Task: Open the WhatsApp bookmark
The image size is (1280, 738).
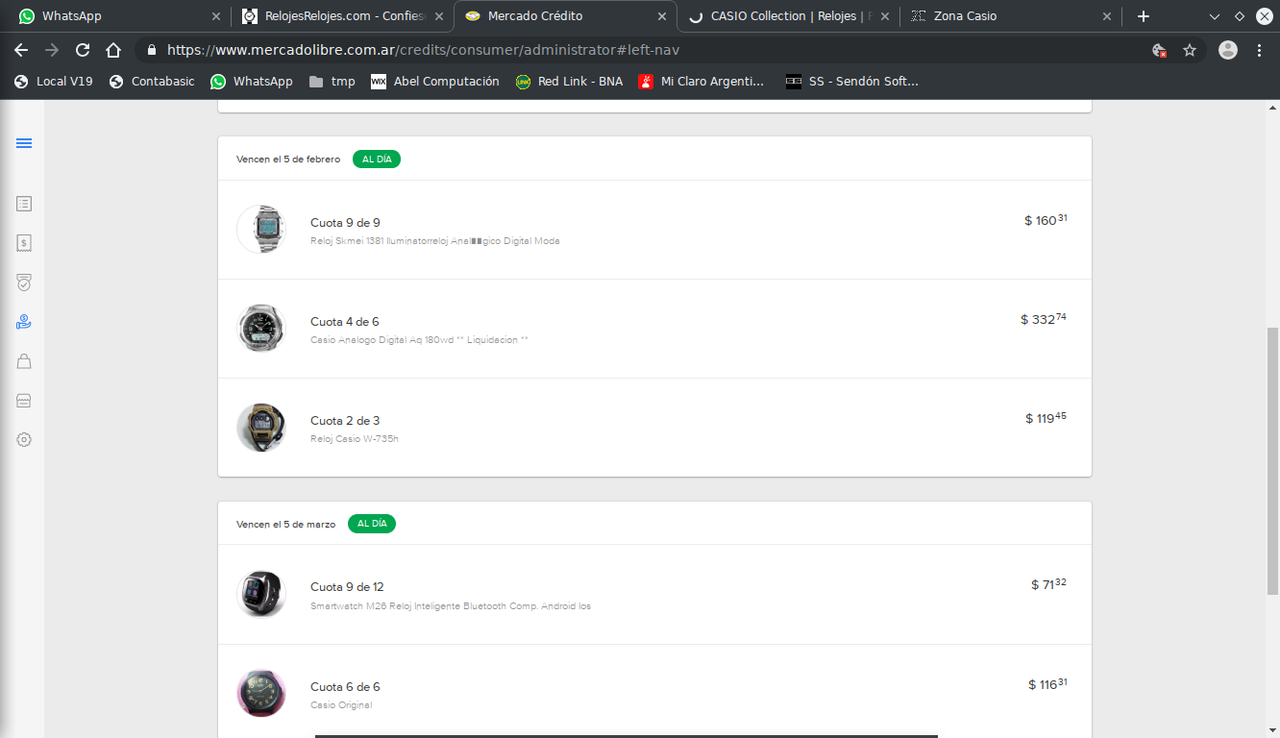Action: [252, 81]
